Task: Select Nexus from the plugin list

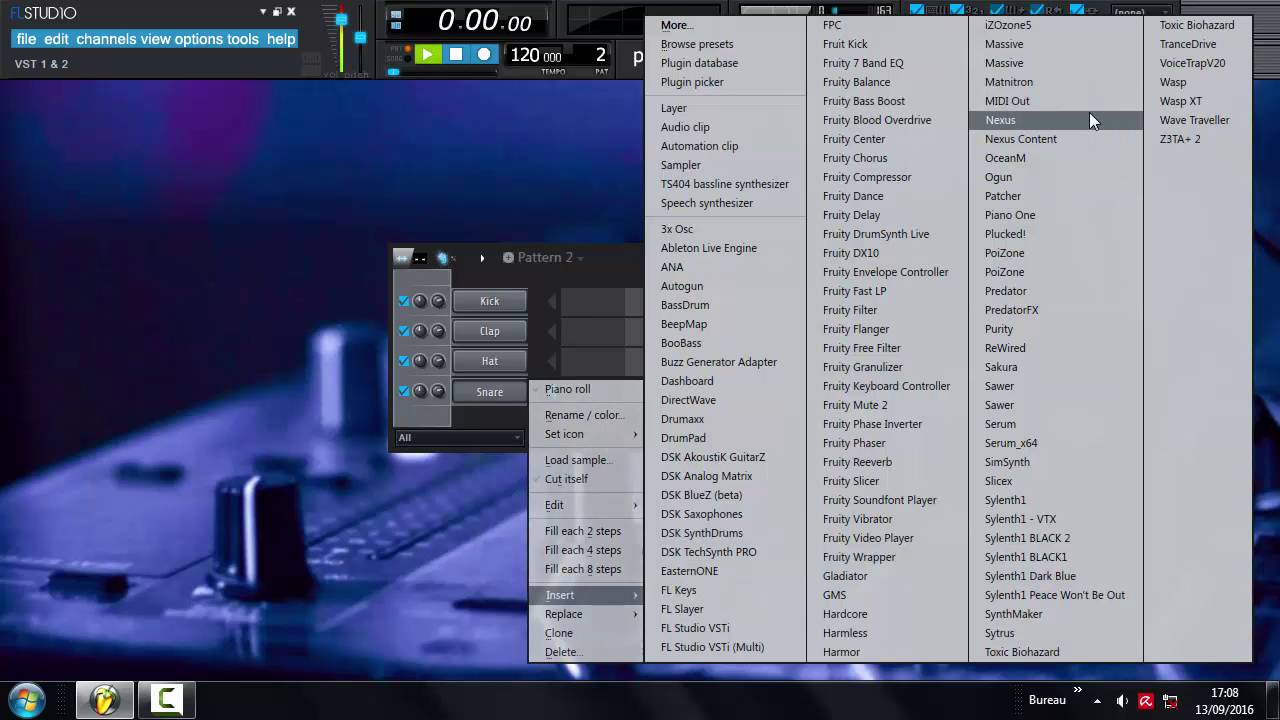Action: tap(1055, 120)
